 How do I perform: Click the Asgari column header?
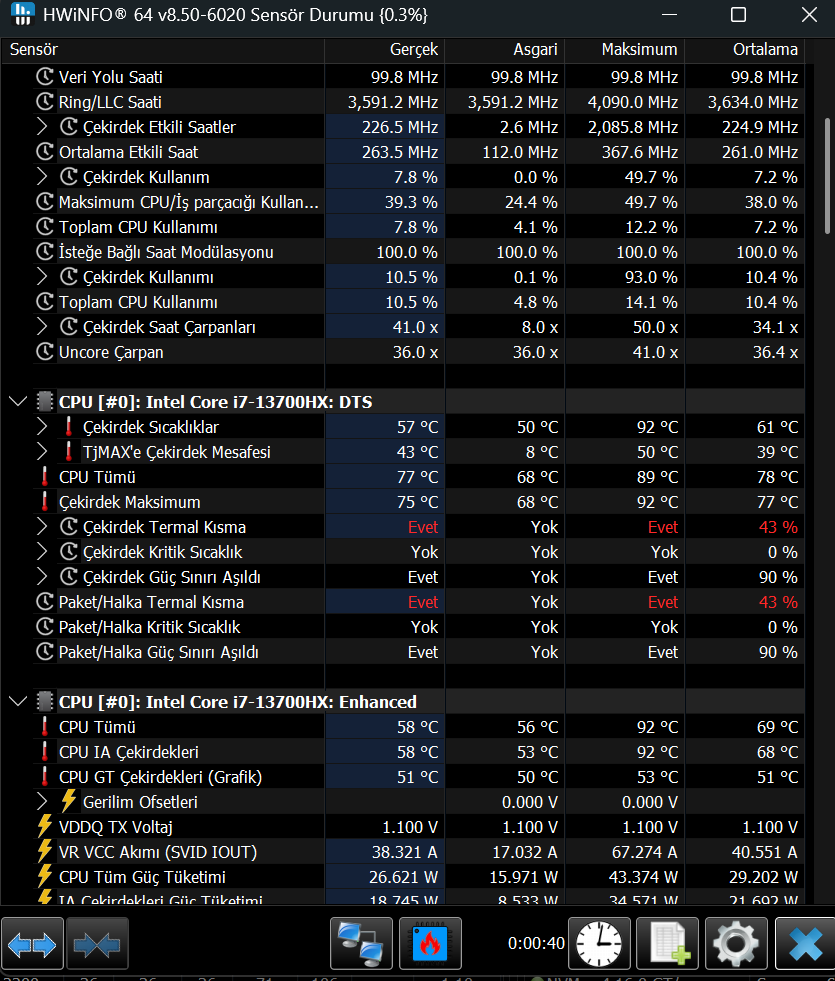pyautogui.click(x=505, y=50)
